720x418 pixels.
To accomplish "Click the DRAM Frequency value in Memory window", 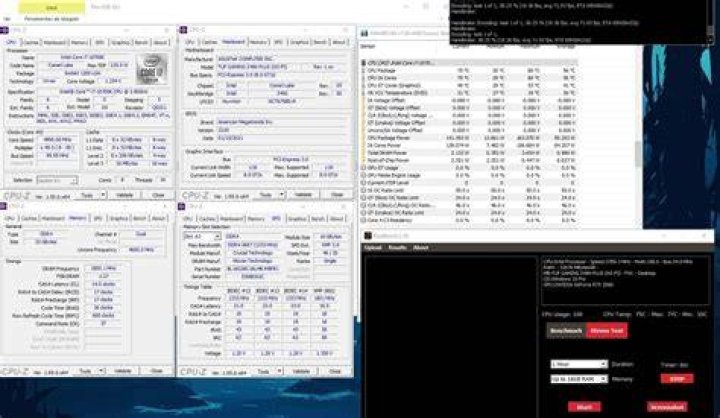I will tap(103, 268).
